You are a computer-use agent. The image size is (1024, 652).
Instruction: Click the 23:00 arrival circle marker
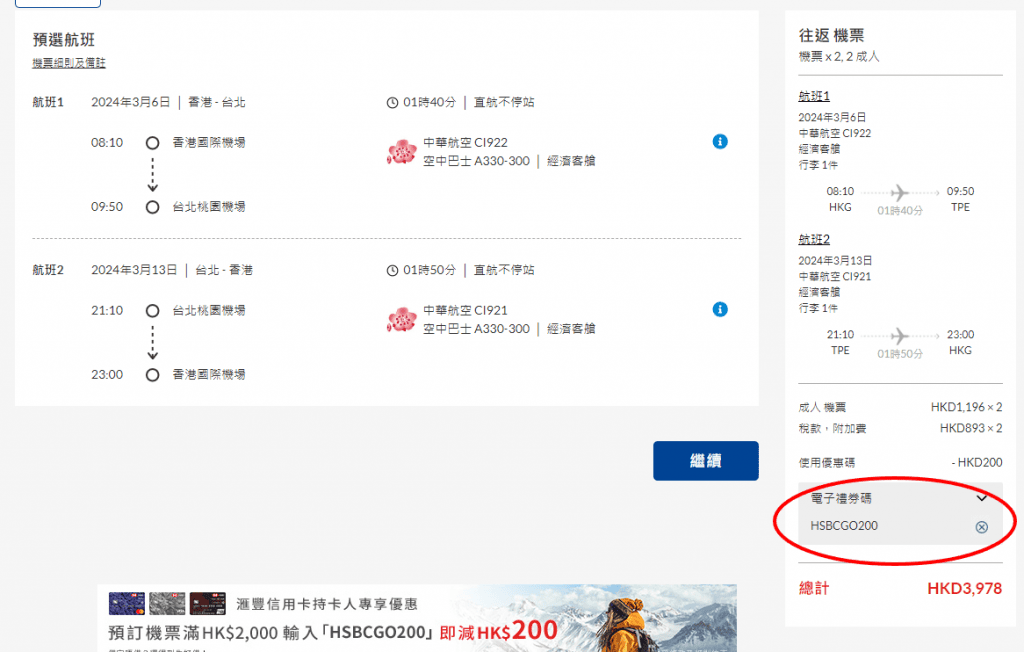pyautogui.click(x=153, y=375)
